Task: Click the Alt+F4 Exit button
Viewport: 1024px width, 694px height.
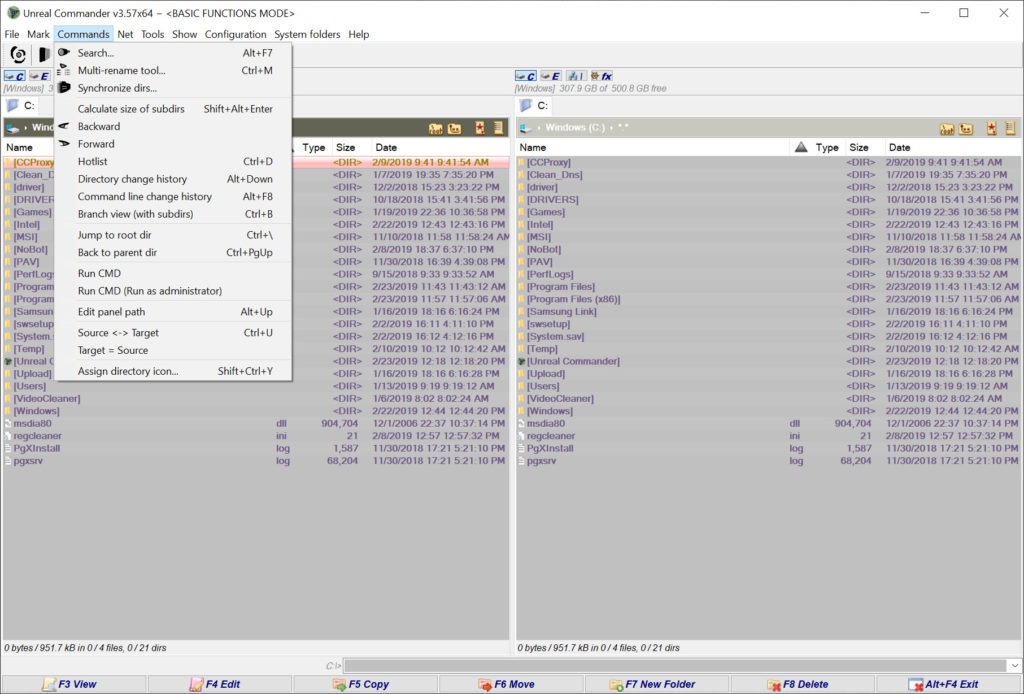Action: click(x=951, y=685)
